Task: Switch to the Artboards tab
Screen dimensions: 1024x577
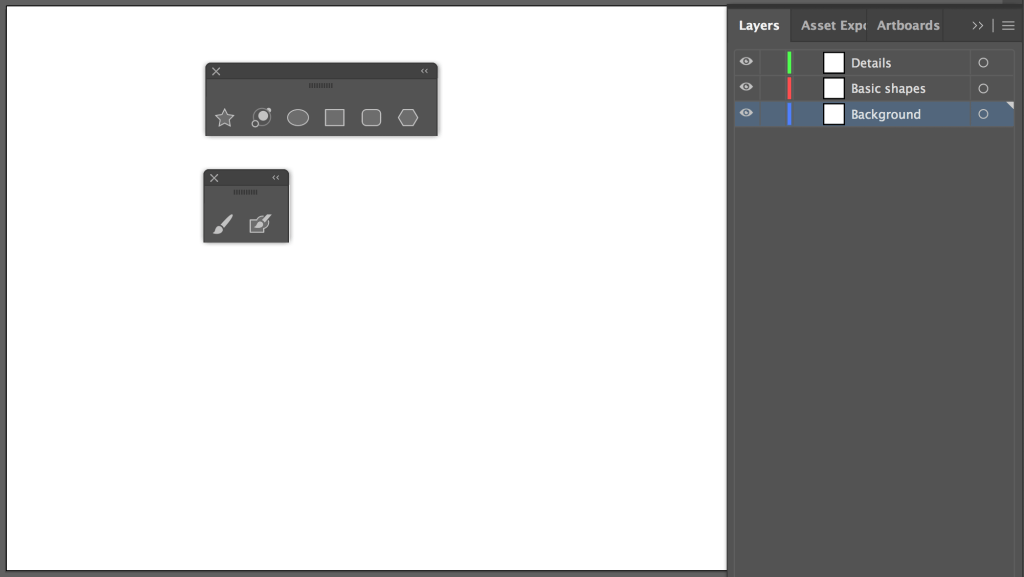Action: point(908,25)
